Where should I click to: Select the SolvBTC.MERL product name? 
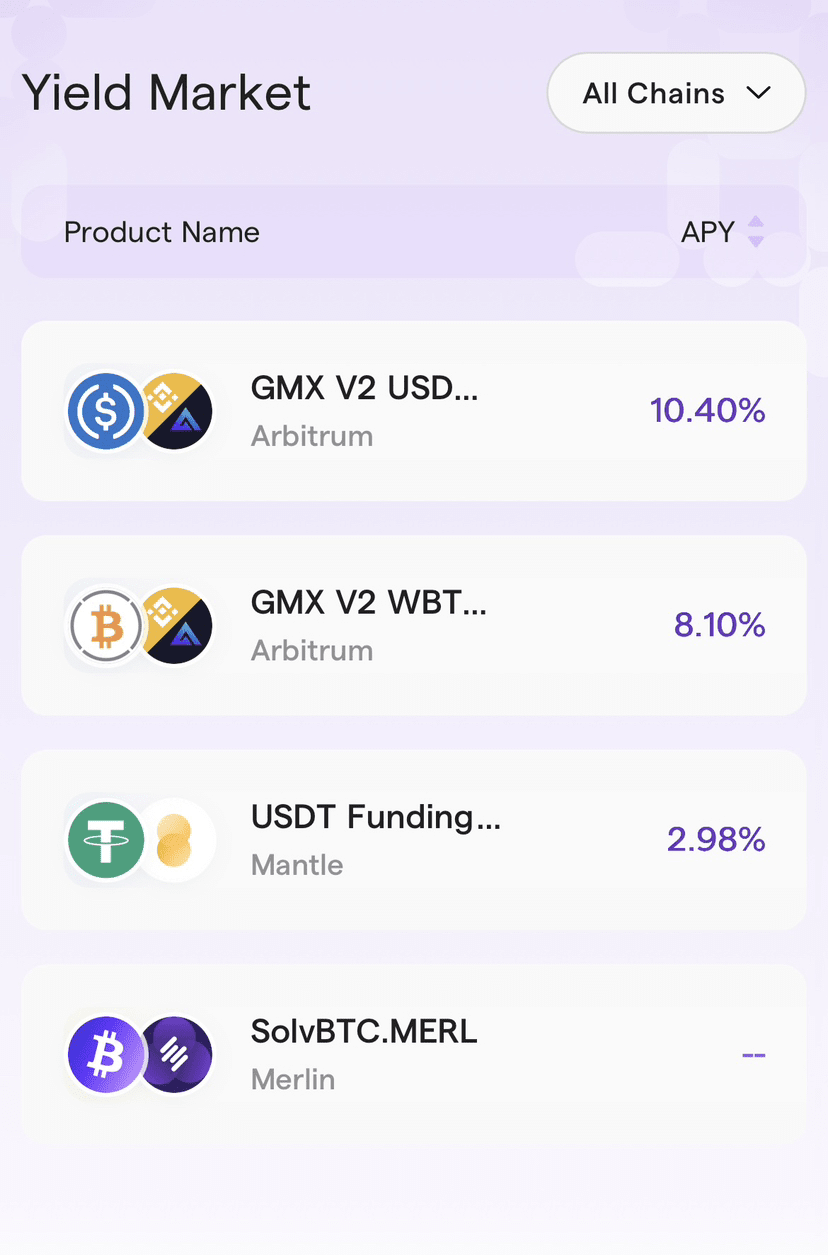364,1032
